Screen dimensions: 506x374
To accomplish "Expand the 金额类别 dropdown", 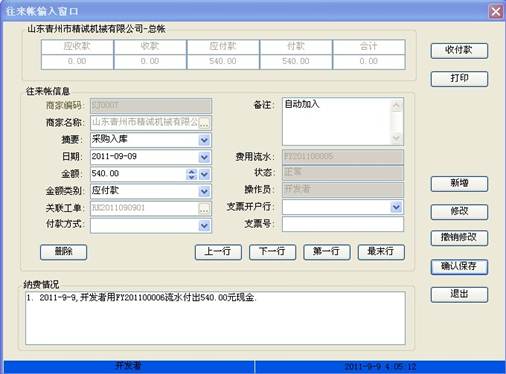I will (x=204, y=191).
